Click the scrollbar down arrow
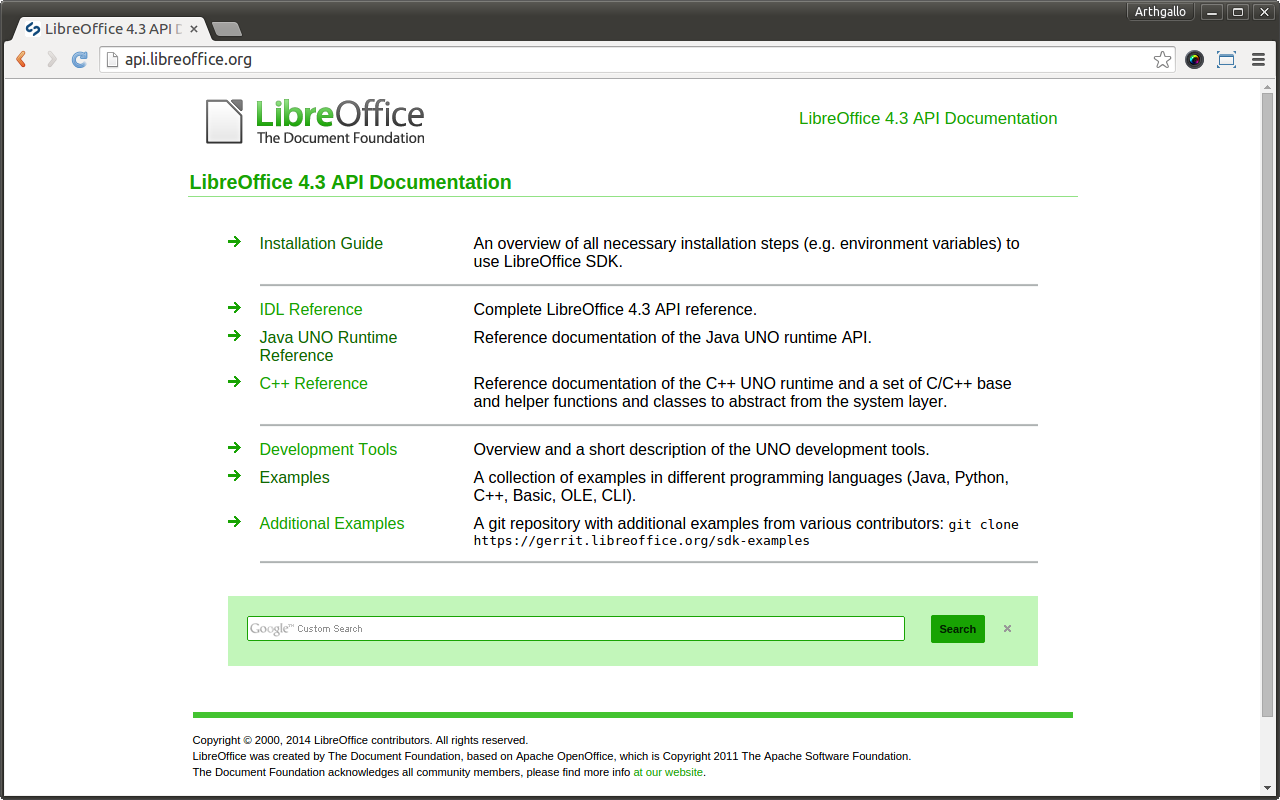This screenshot has width=1280, height=800. (1268, 789)
